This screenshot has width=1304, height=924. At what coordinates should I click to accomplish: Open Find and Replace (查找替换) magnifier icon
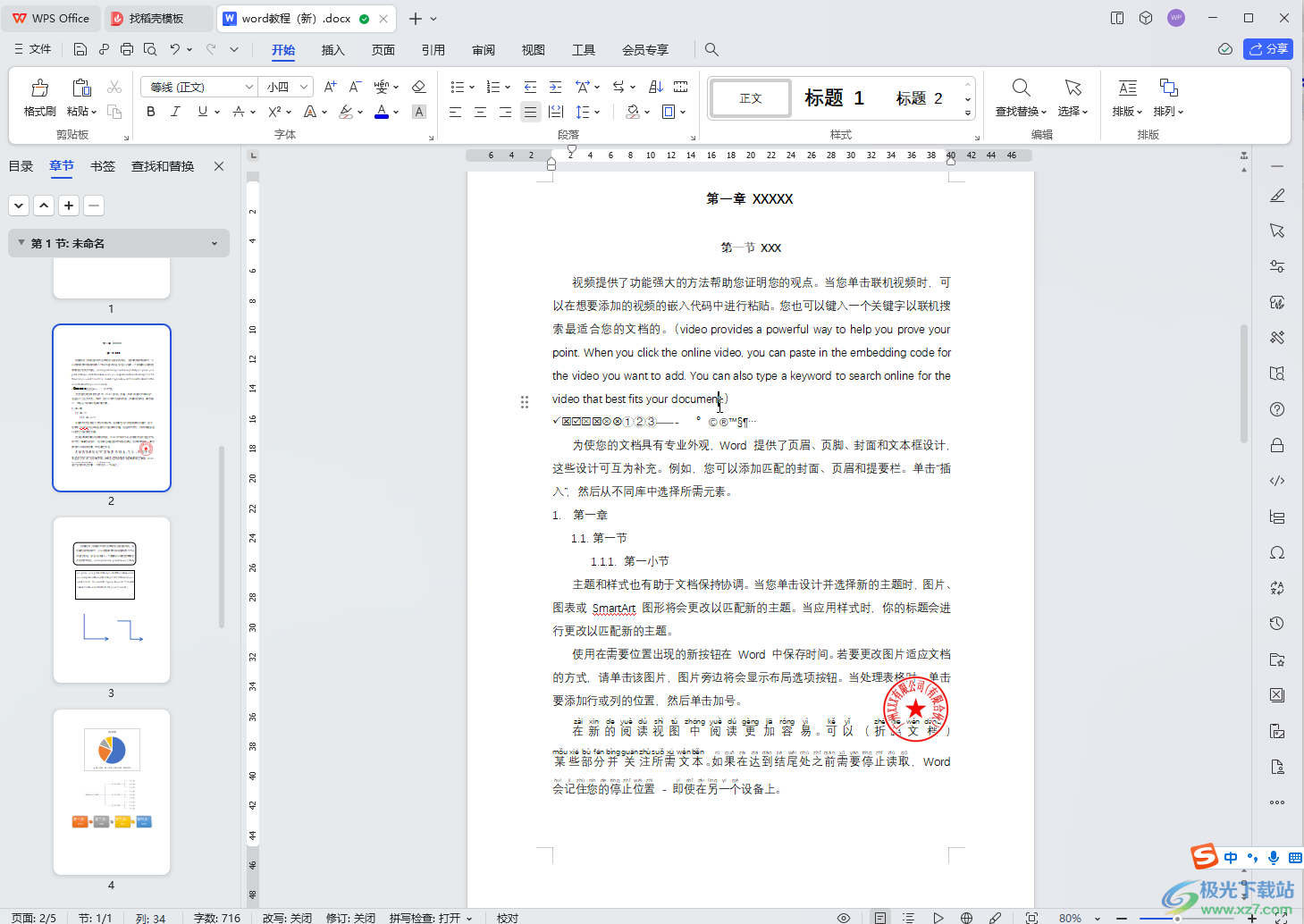(1021, 88)
